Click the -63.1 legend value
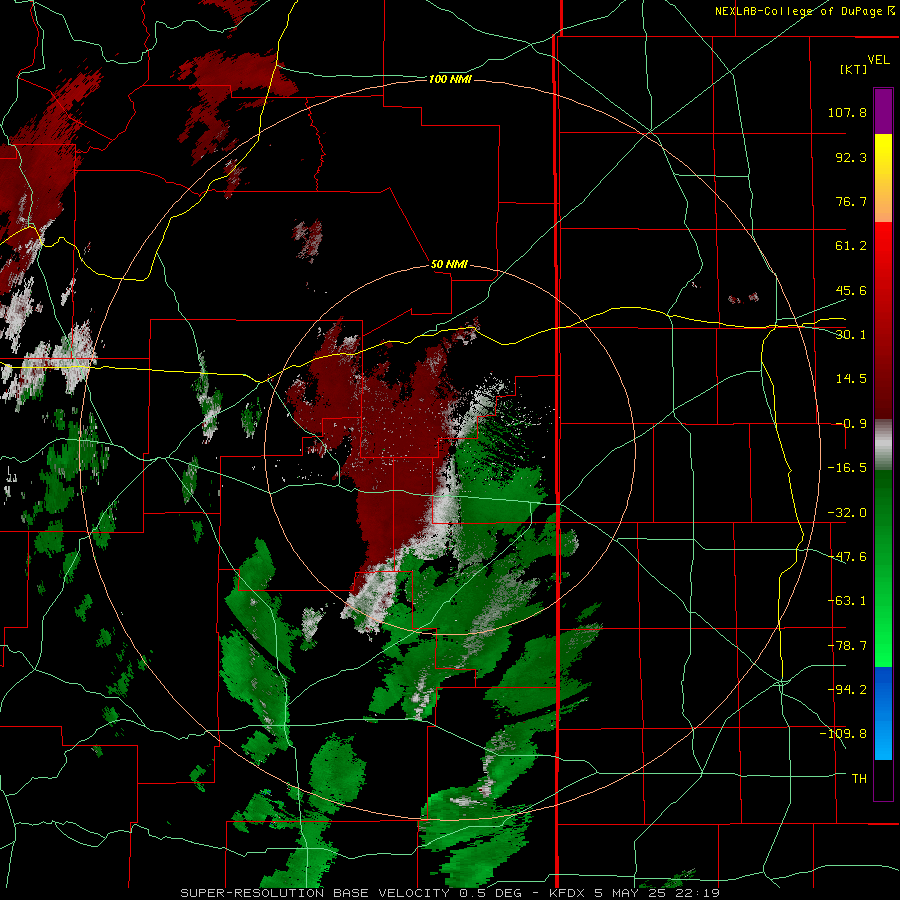The image size is (900, 900). click(847, 601)
